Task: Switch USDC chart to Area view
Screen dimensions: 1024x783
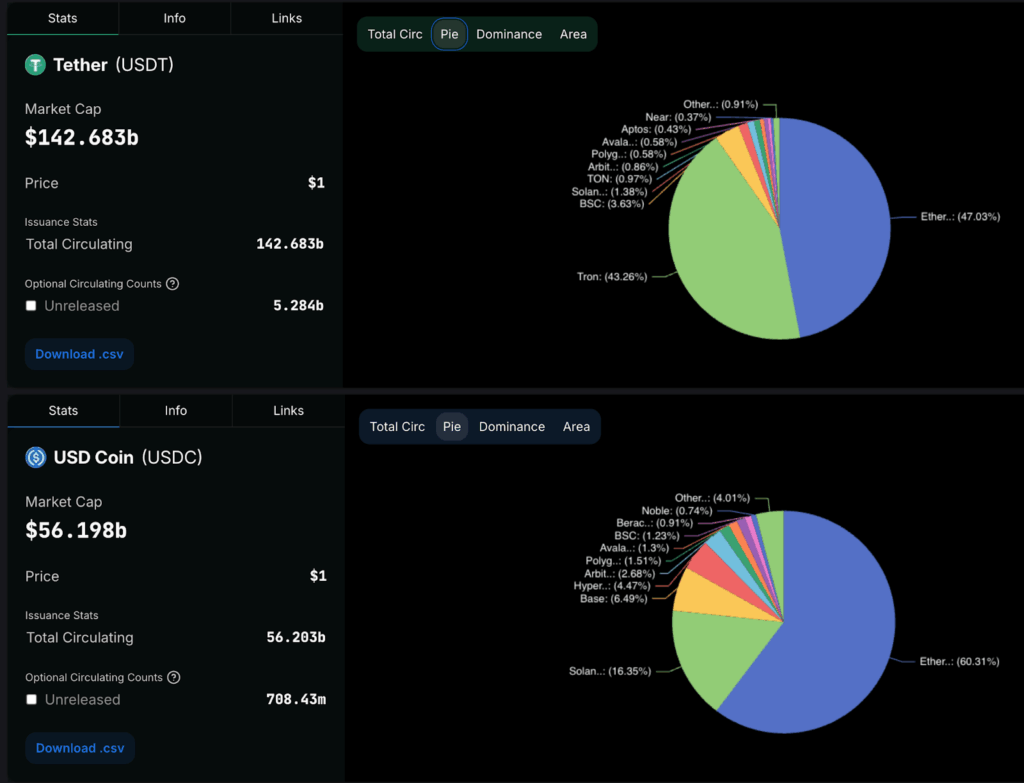Action: click(576, 427)
